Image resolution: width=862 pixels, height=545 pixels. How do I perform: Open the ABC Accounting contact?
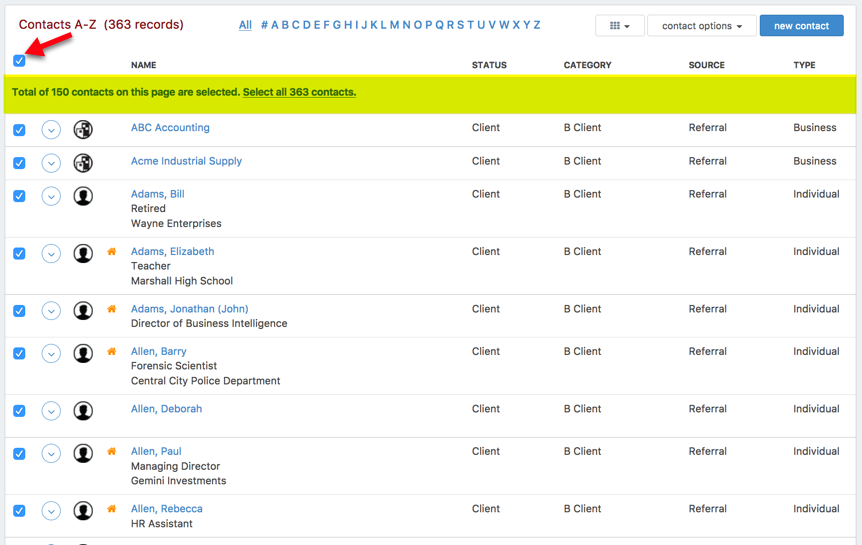pos(170,128)
